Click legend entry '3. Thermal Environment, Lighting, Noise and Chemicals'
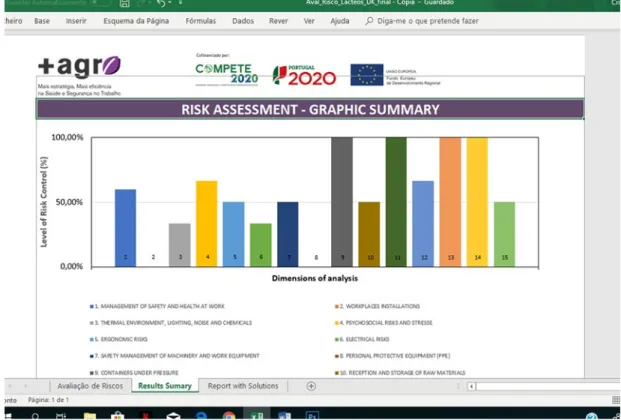The width and height of the screenshot is (621, 420). (171, 323)
